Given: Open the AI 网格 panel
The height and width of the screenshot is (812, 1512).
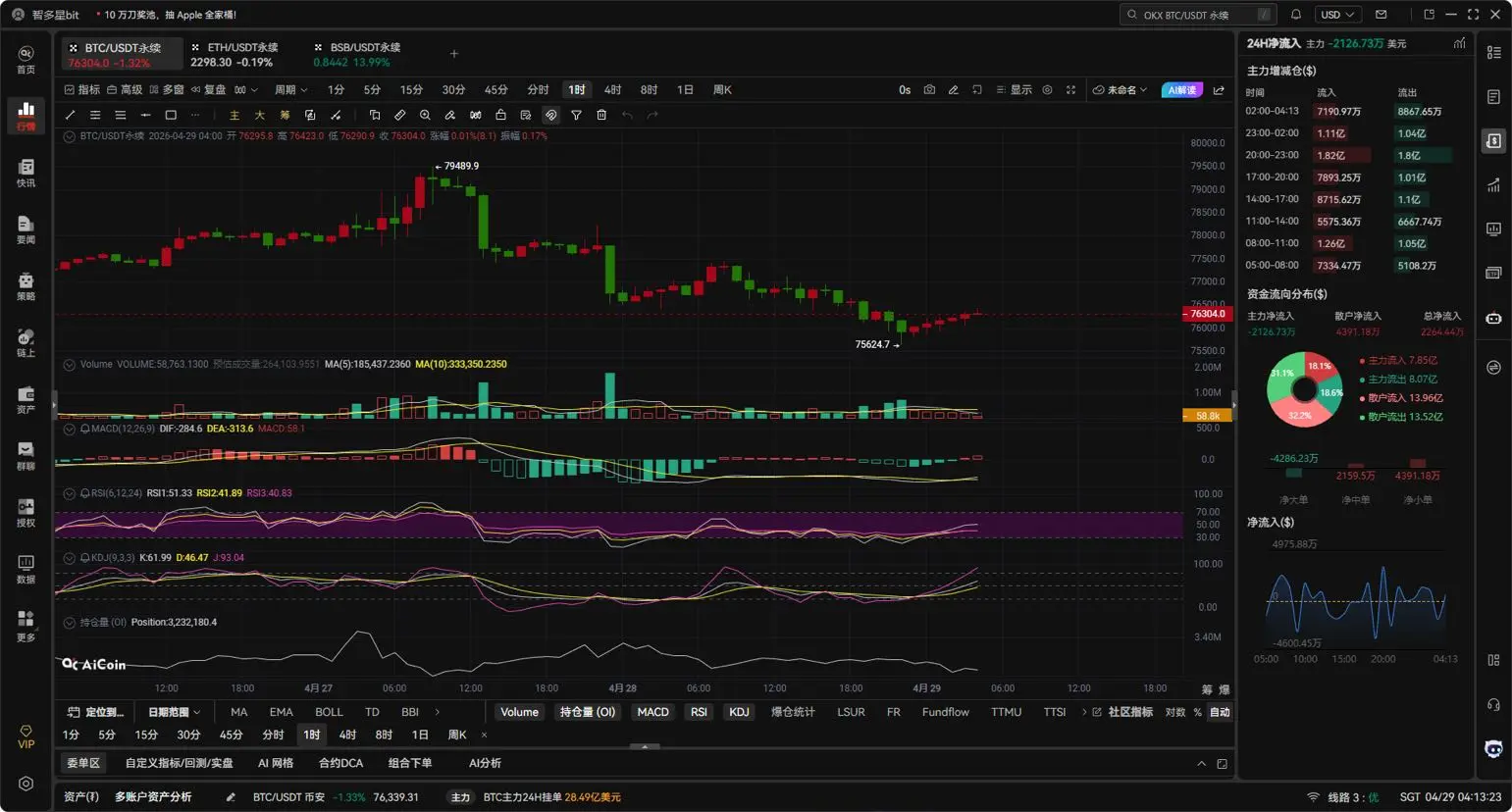Looking at the screenshot, I should [276, 763].
